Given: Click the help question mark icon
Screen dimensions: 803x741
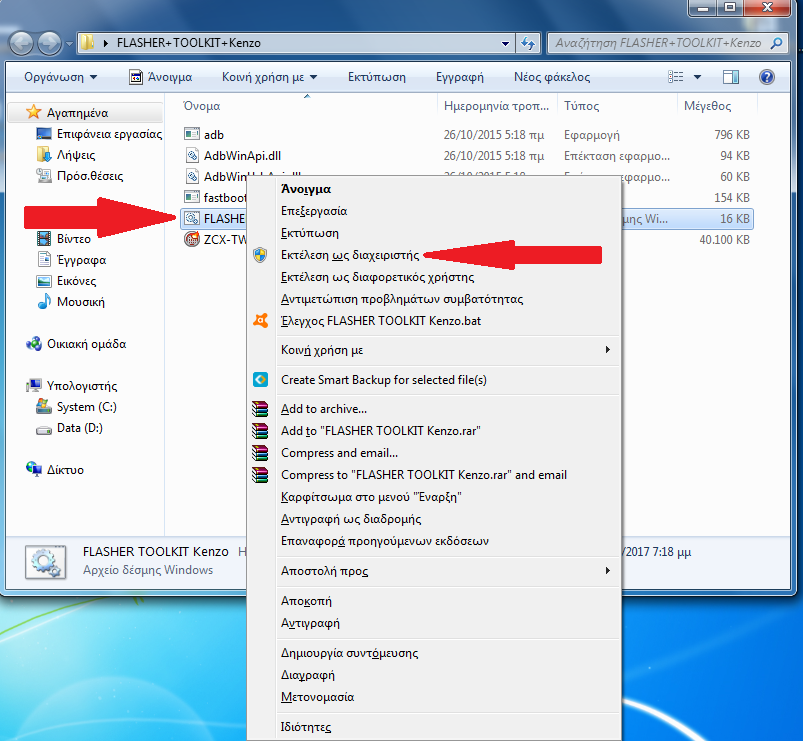Looking at the screenshot, I should click(x=766, y=77).
